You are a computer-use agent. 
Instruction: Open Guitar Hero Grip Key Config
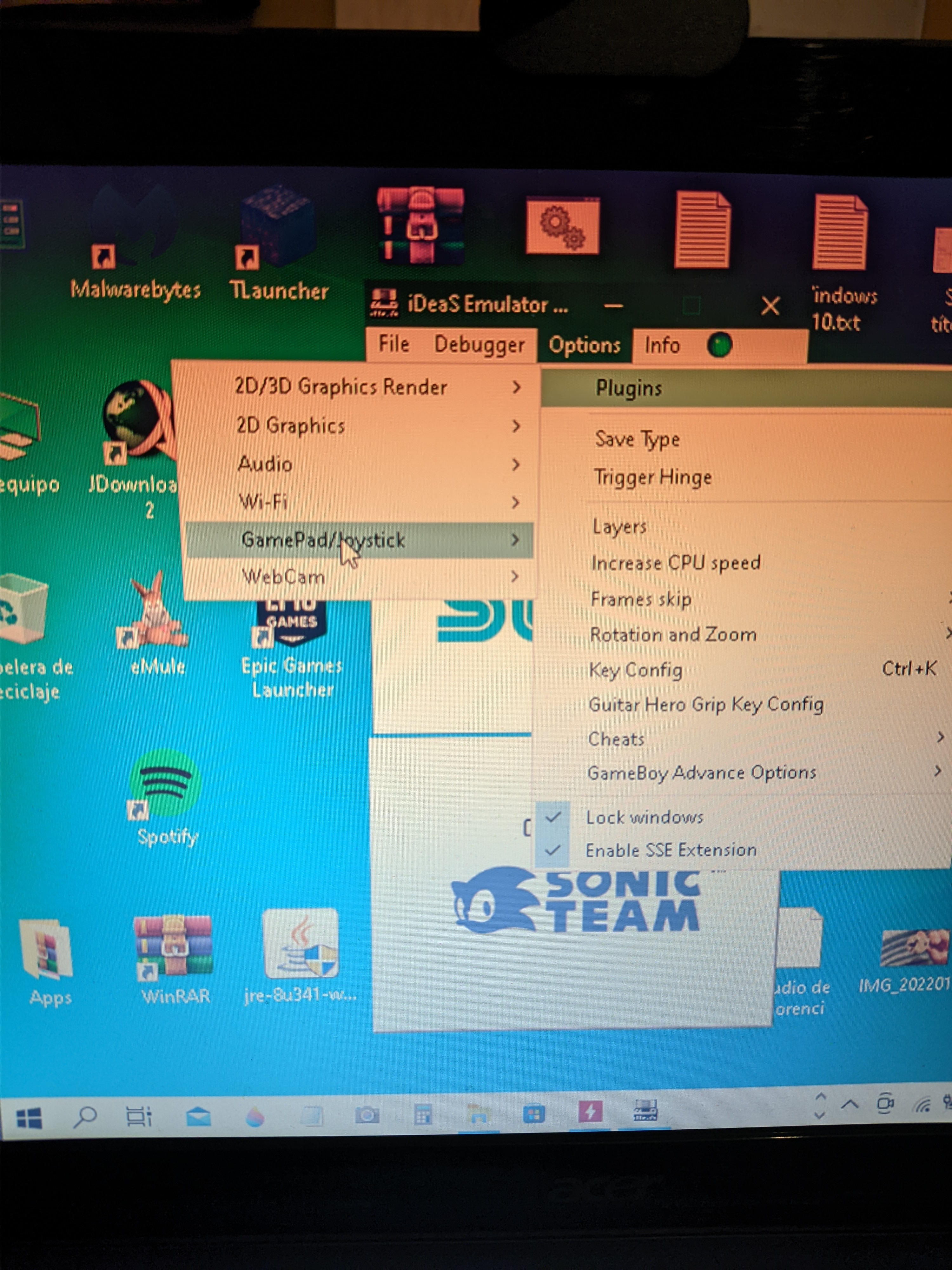tap(741, 705)
